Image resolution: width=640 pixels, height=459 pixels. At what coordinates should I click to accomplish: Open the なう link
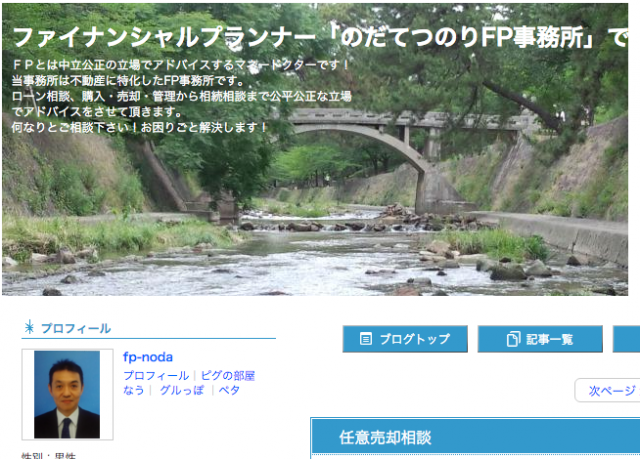click(133, 390)
